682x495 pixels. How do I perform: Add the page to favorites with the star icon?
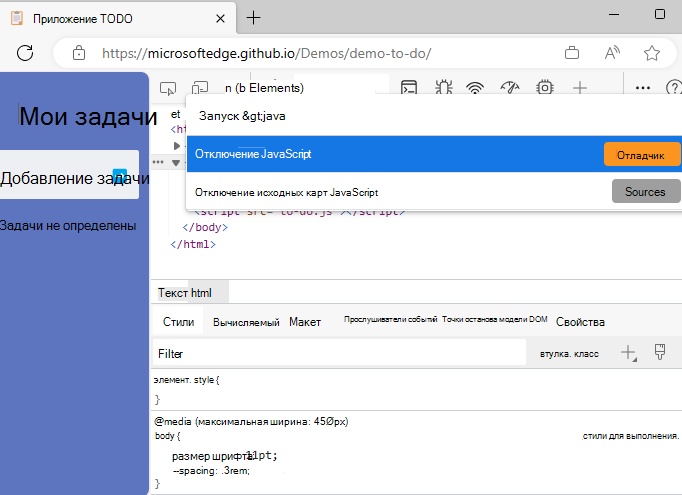(x=652, y=53)
